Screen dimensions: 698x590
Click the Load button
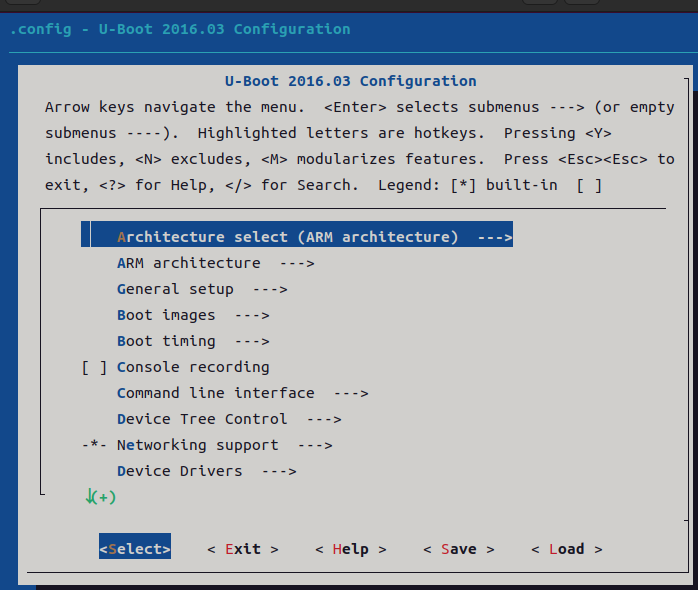click(567, 549)
